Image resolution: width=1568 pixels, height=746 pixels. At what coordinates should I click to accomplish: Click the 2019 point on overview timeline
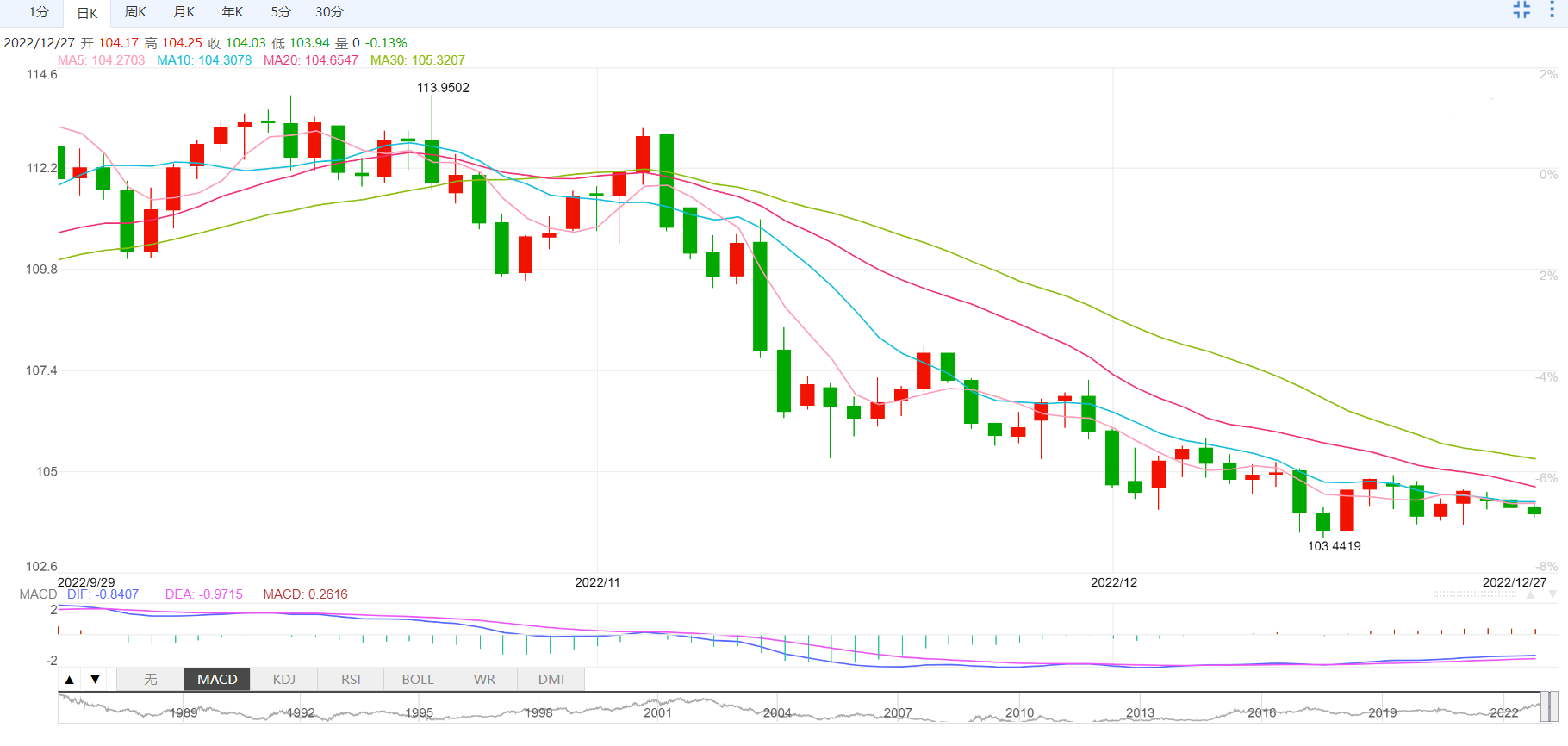[x=1383, y=713]
